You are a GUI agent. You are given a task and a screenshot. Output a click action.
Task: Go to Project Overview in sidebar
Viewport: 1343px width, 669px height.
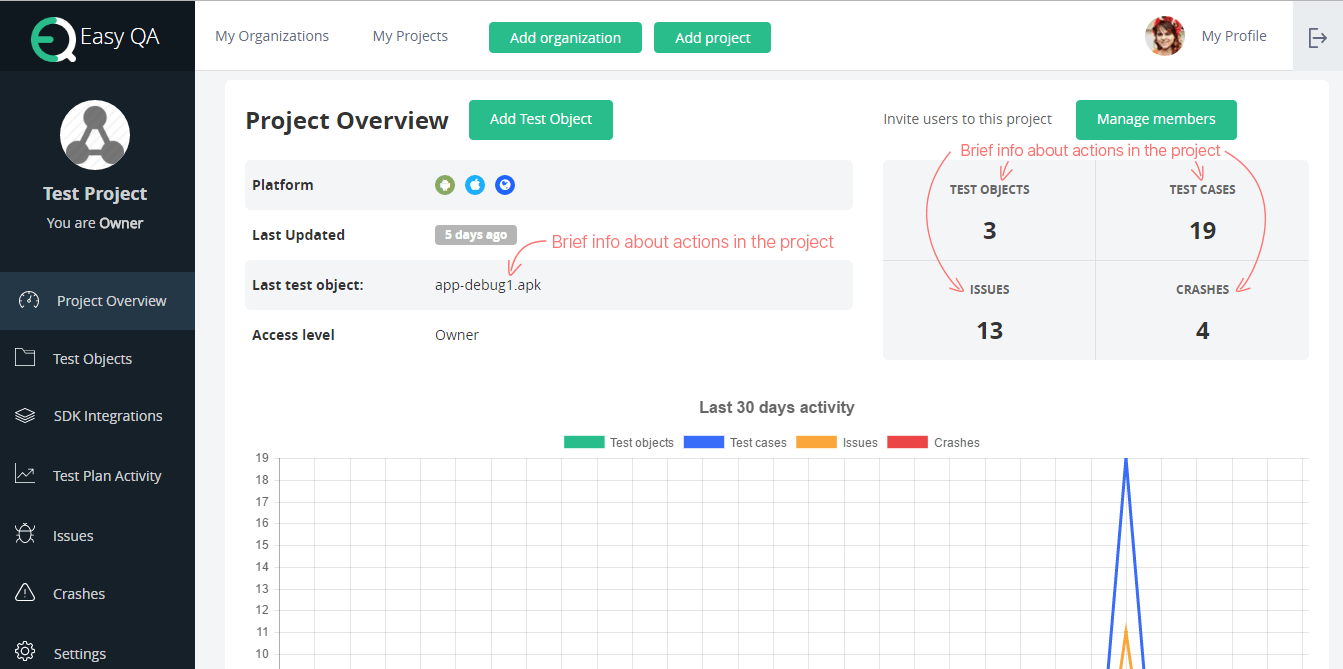(x=97, y=301)
